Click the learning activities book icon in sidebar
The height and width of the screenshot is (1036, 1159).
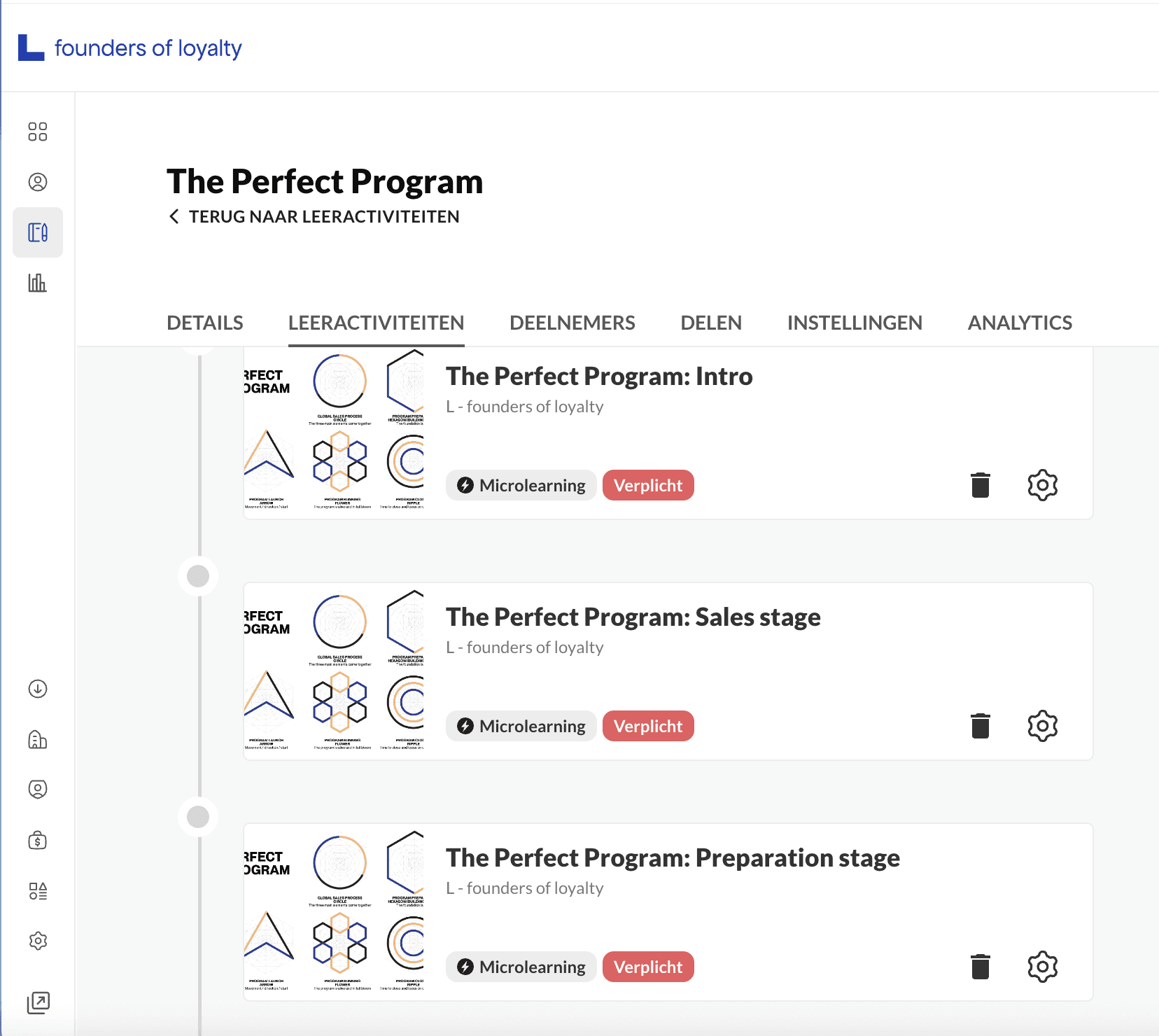pyautogui.click(x=38, y=232)
